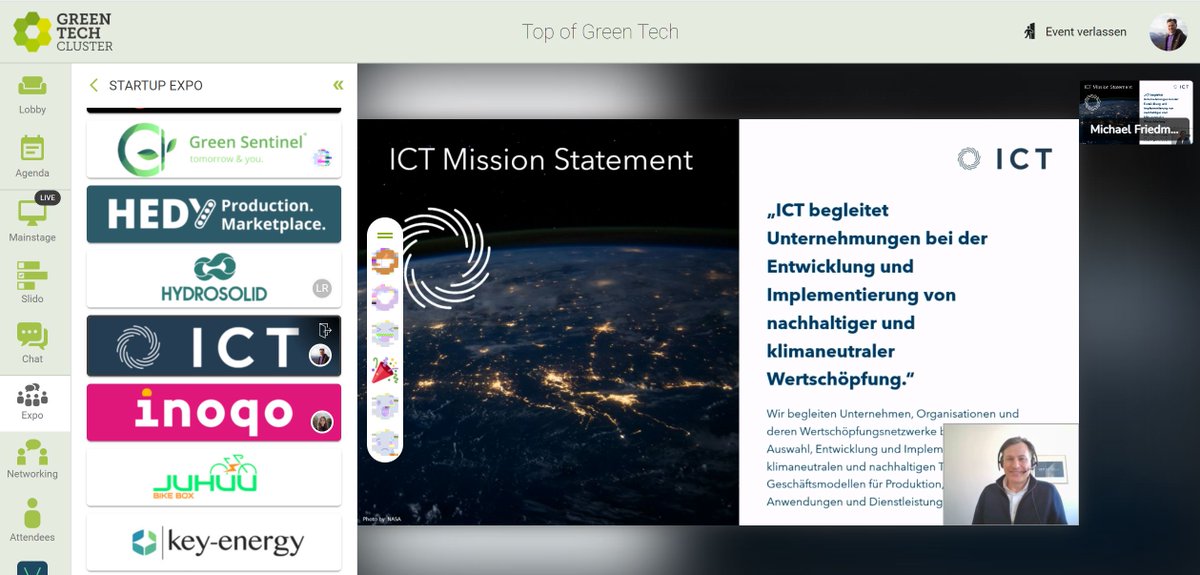Click the STARTUP EXPO heading
This screenshot has height=575, width=1200.
156,85
